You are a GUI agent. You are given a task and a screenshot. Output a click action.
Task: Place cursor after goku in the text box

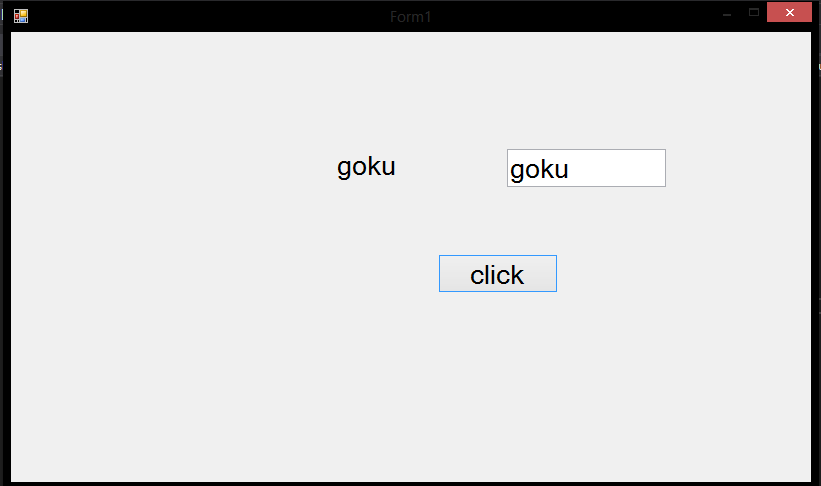pyautogui.click(x=570, y=170)
